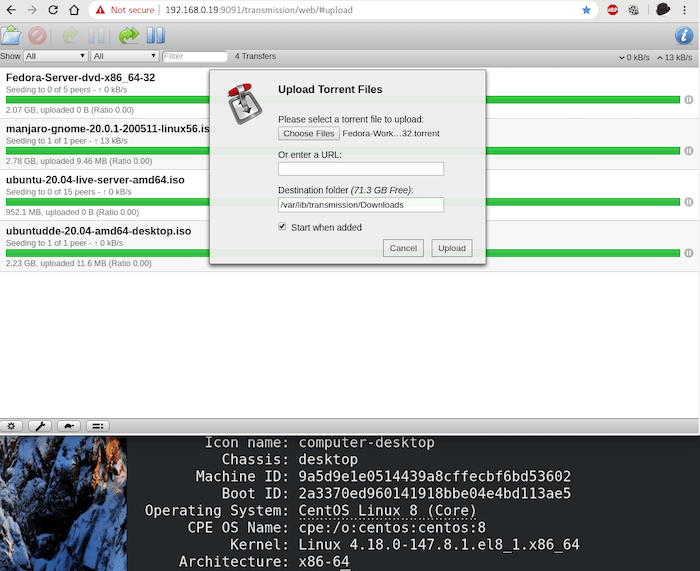Bookmark page with the star icon
700x571 pixels.
587,10
